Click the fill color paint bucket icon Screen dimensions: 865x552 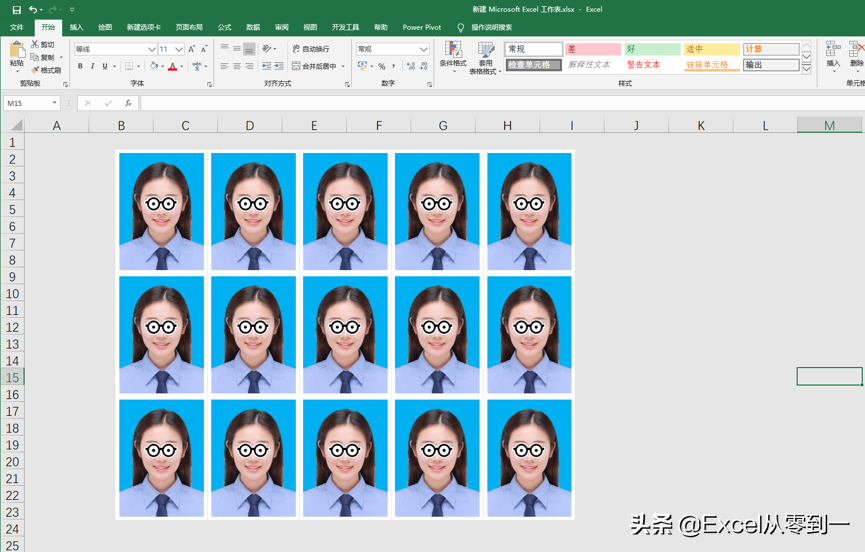pyautogui.click(x=154, y=66)
